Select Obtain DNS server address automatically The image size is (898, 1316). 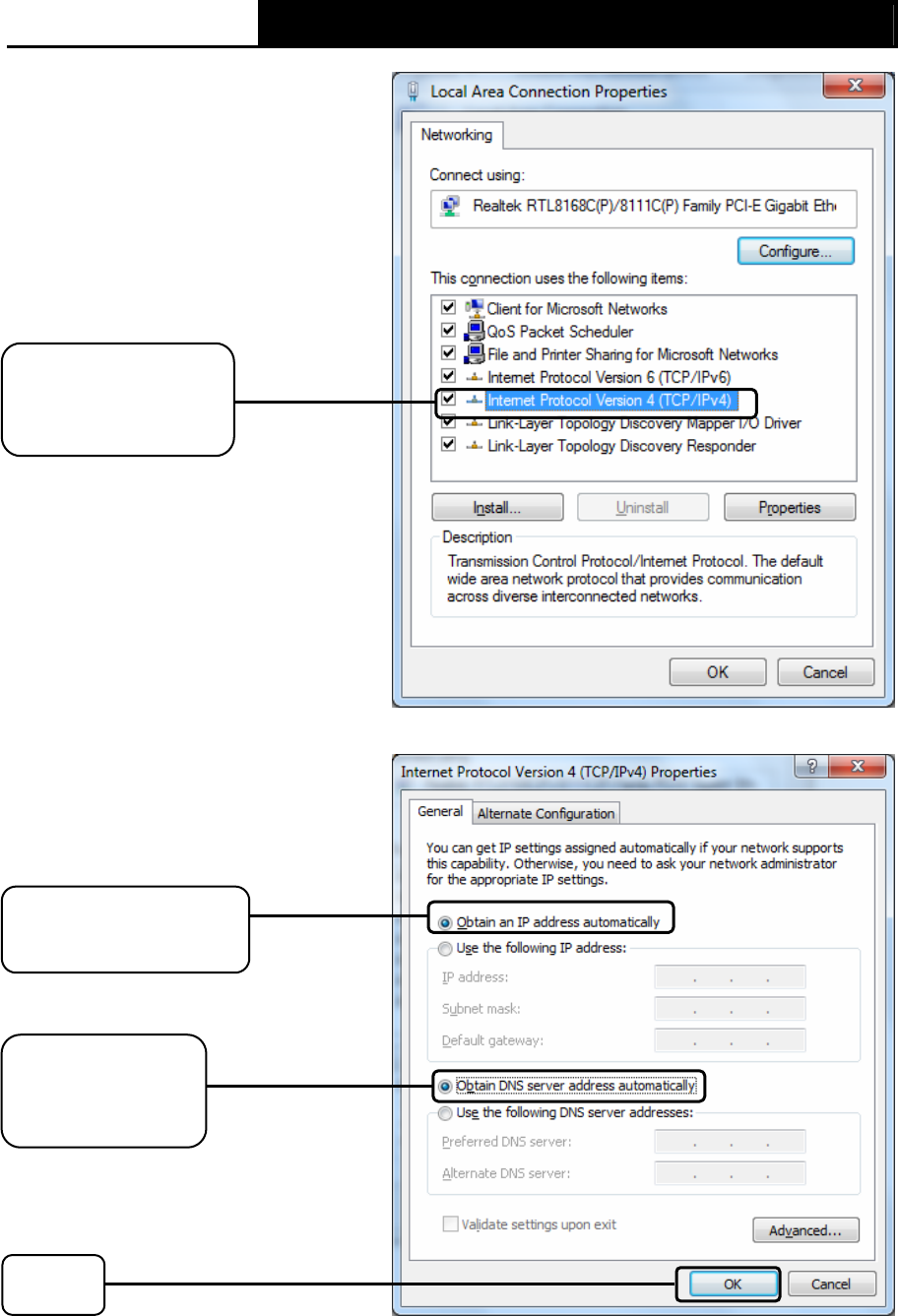click(568, 1086)
